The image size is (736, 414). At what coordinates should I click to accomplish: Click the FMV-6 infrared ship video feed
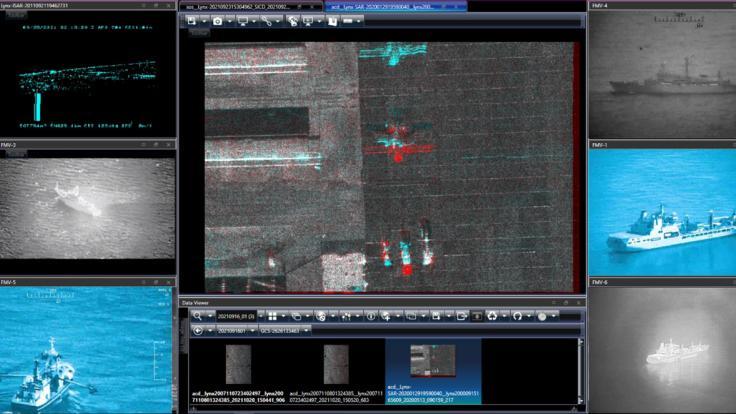point(662,350)
